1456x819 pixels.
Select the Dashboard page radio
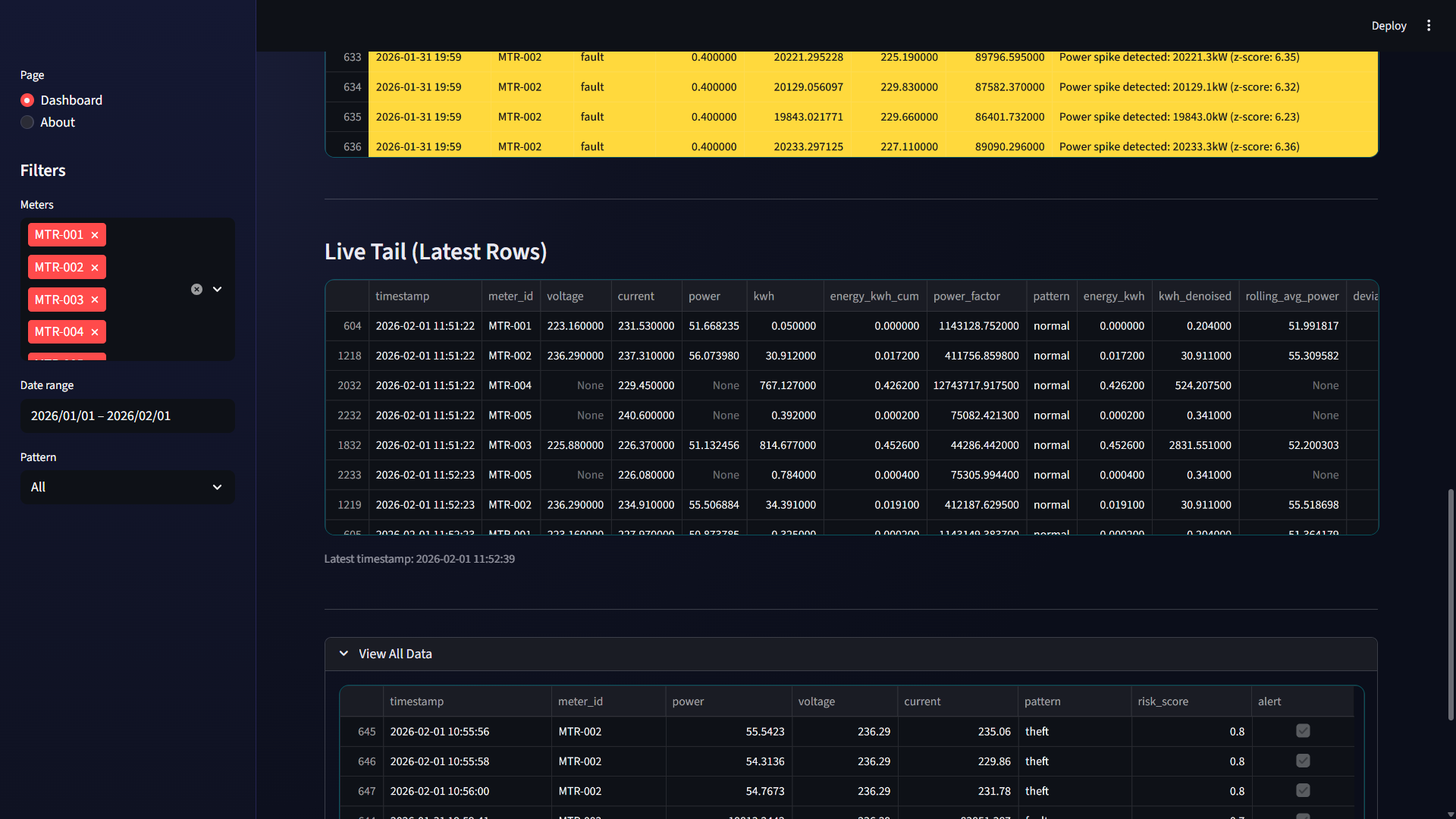(x=27, y=100)
